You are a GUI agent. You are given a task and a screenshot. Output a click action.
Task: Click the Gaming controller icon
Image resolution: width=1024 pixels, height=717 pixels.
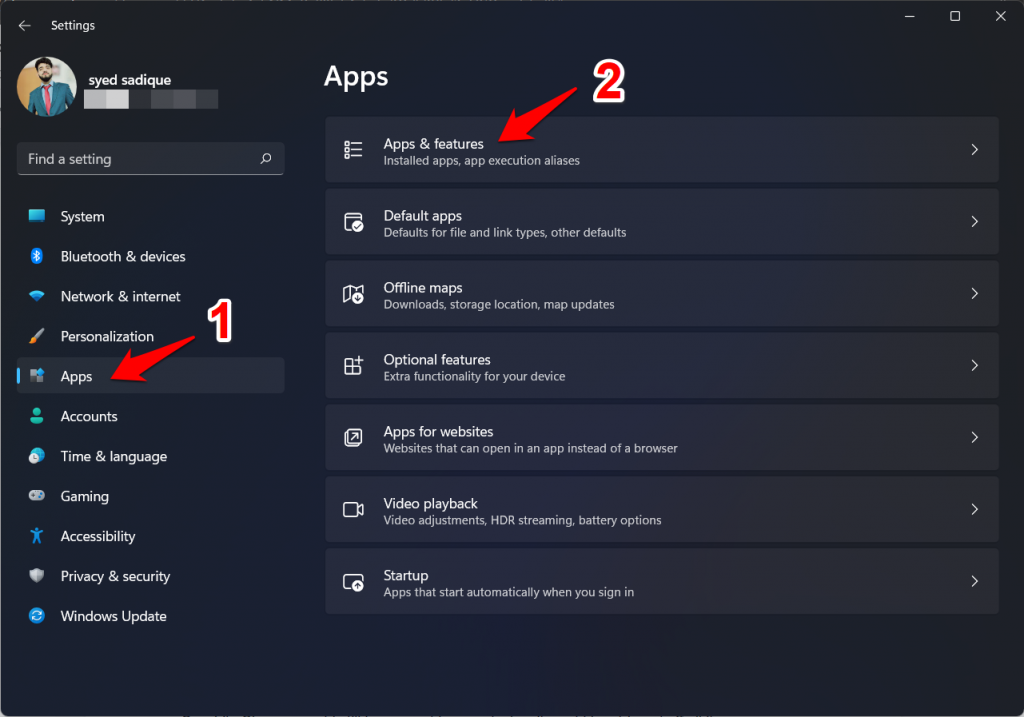[37, 496]
